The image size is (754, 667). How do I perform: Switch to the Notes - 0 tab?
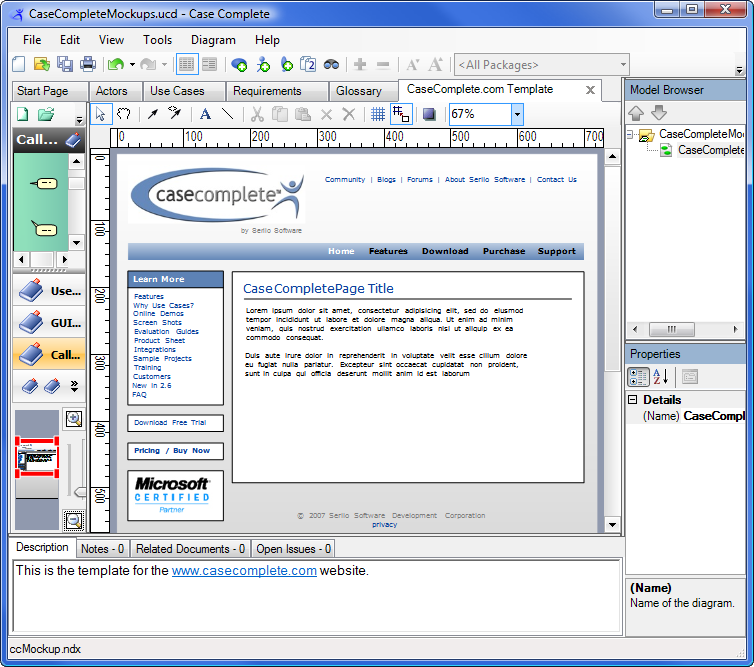tap(102, 549)
